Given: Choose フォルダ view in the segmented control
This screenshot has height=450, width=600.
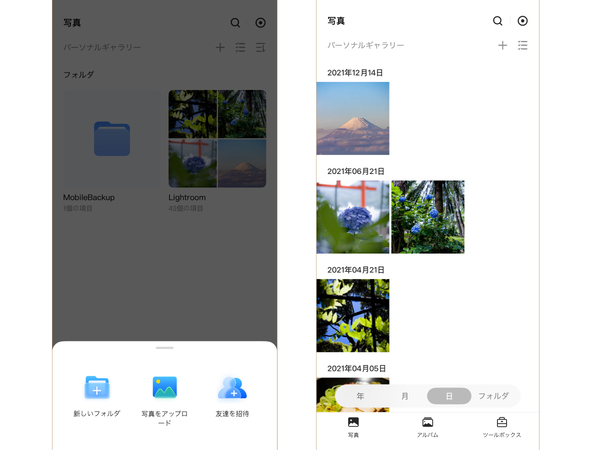Looking at the screenshot, I should click(494, 396).
